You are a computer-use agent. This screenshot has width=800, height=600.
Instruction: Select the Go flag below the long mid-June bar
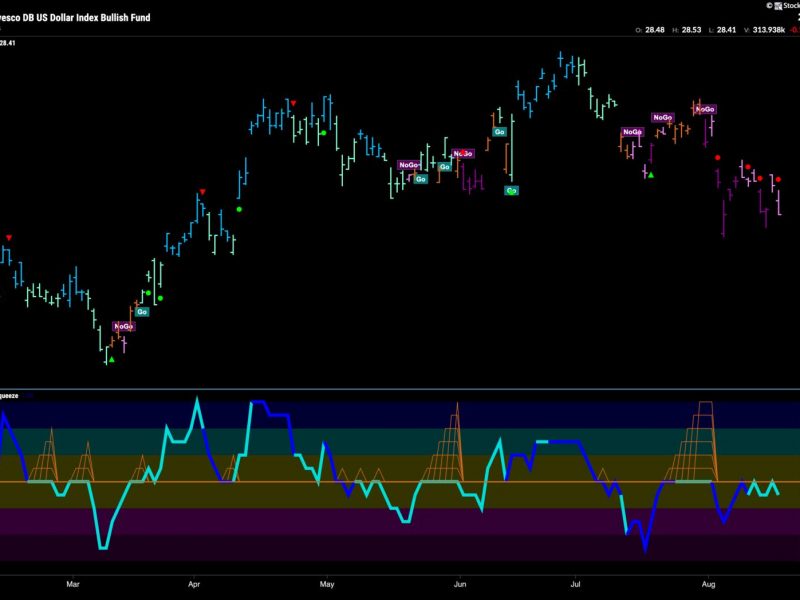tap(511, 191)
